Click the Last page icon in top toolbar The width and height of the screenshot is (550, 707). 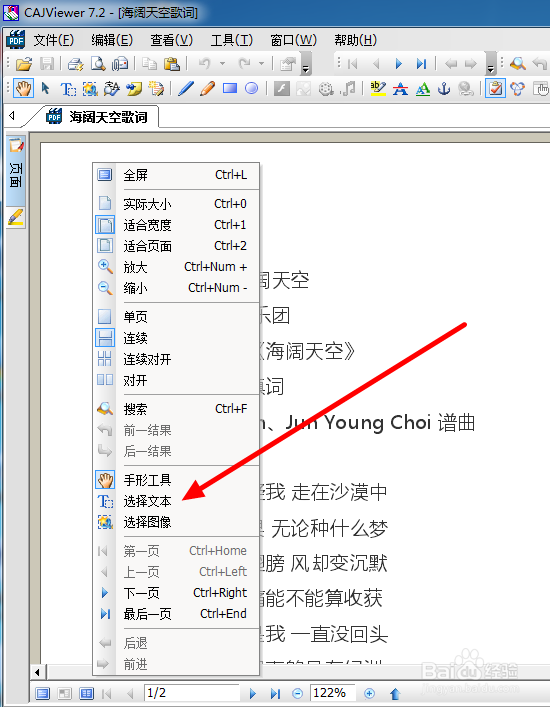click(421, 64)
